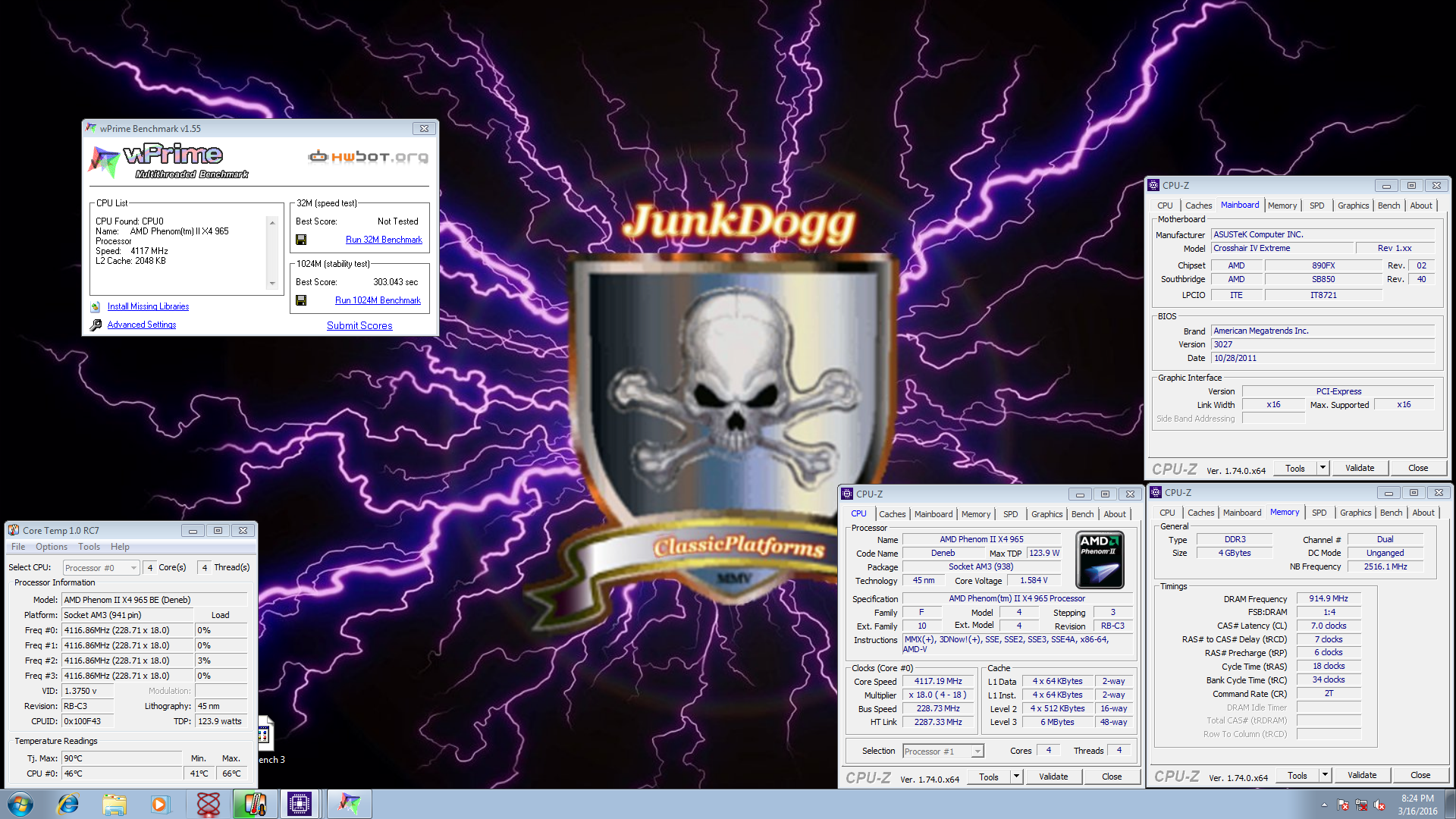Open Select CPU dropdown in Core Temp

tap(101, 567)
